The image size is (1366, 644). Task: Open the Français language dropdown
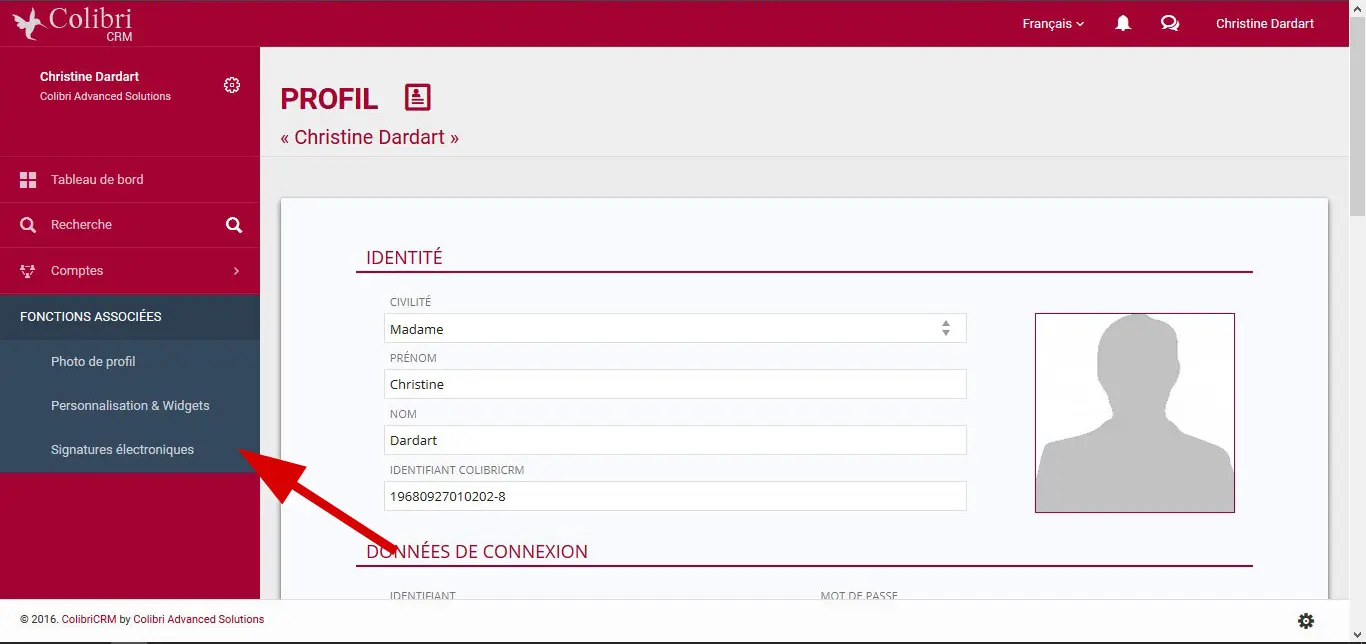click(1053, 24)
